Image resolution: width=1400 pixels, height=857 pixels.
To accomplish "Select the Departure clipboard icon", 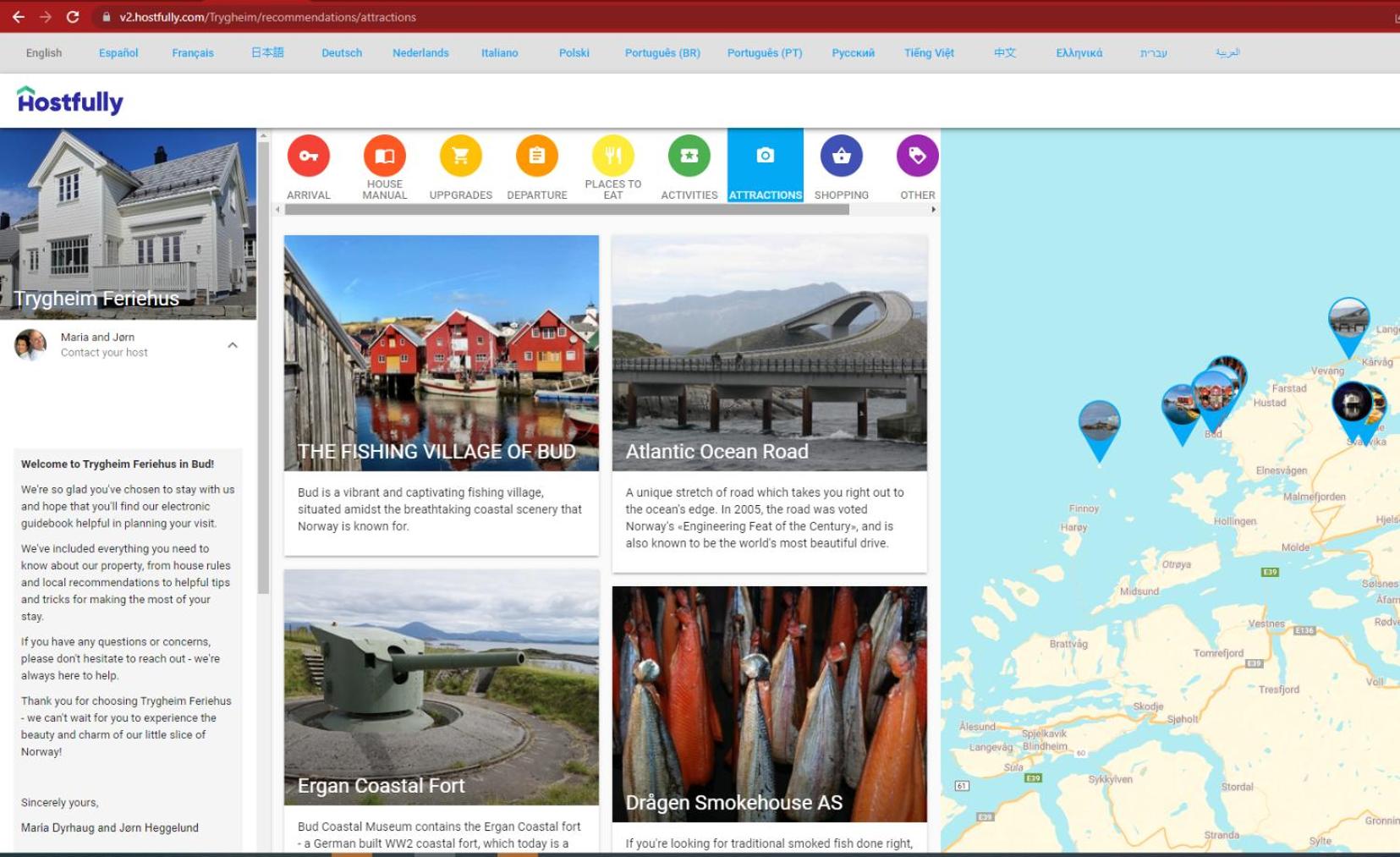I will (x=537, y=157).
